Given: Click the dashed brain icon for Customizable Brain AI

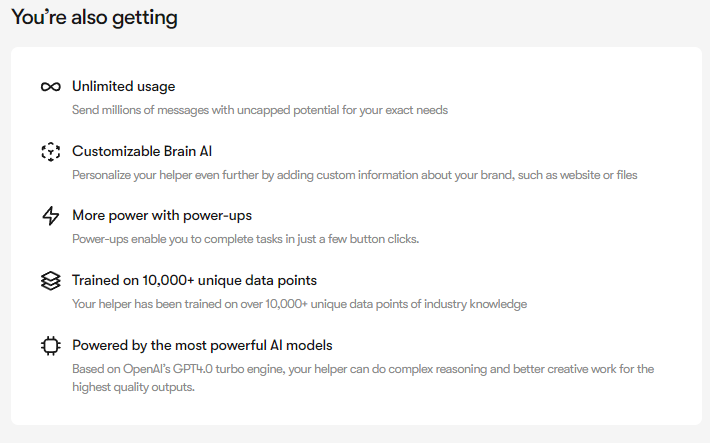Looking at the screenshot, I should pos(50,151).
